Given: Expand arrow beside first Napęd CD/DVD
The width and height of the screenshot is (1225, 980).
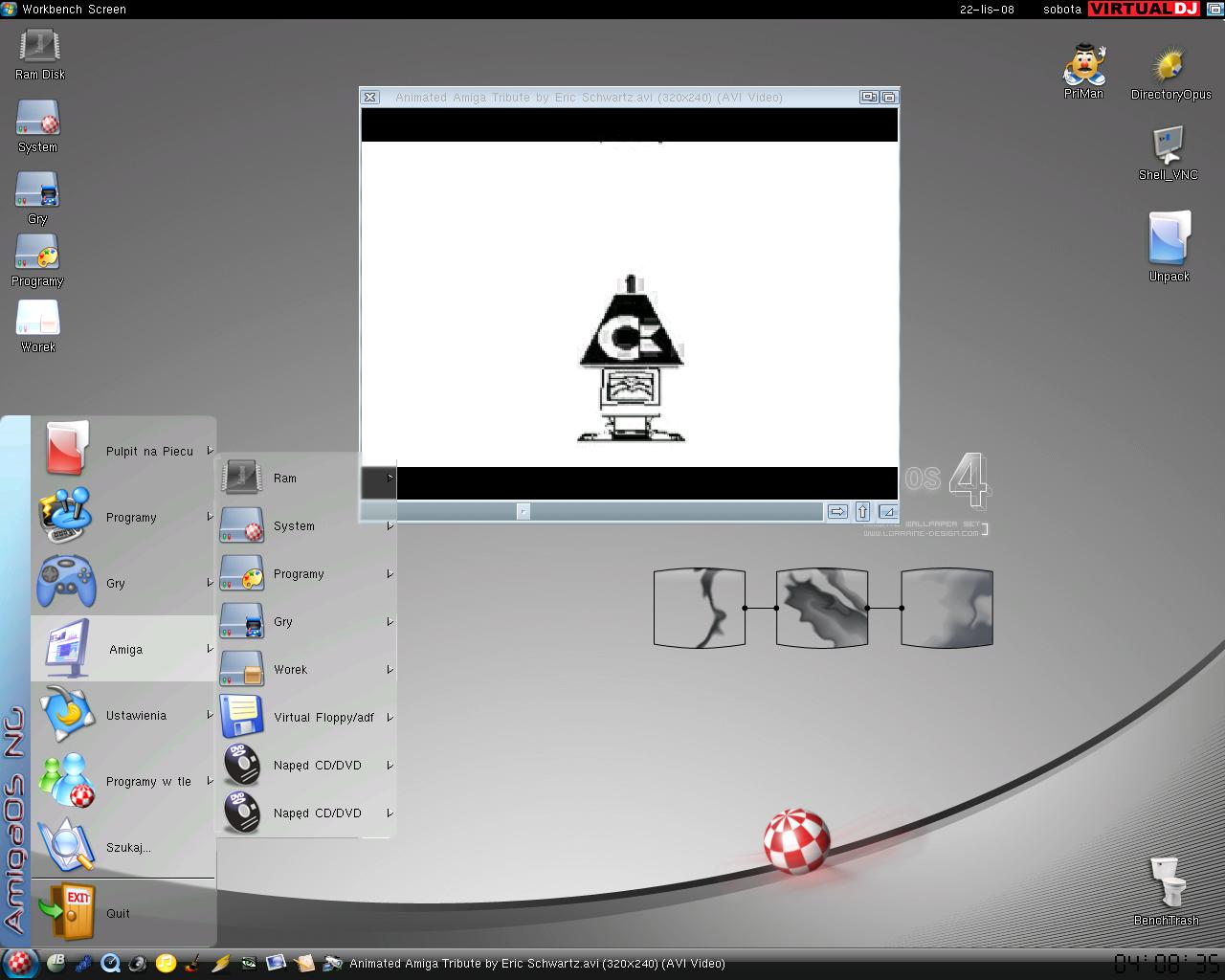Looking at the screenshot, I should point(390,766).
